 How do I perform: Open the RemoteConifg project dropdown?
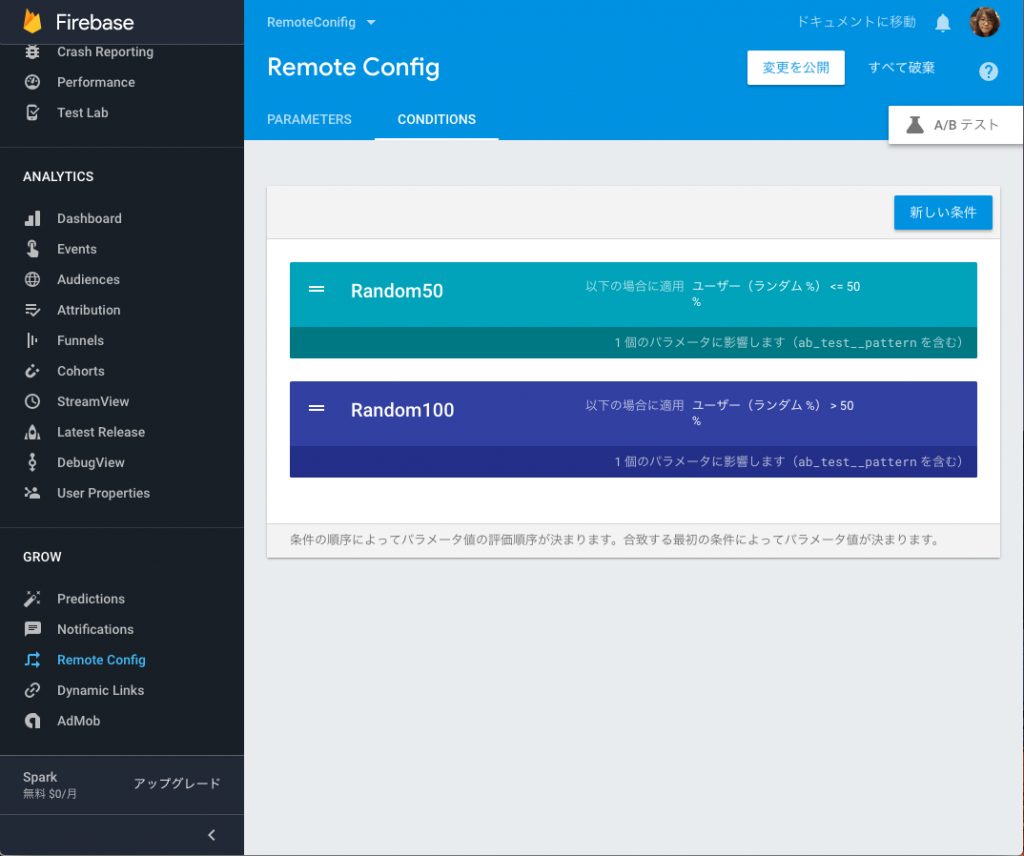click(x=321, y=22)
